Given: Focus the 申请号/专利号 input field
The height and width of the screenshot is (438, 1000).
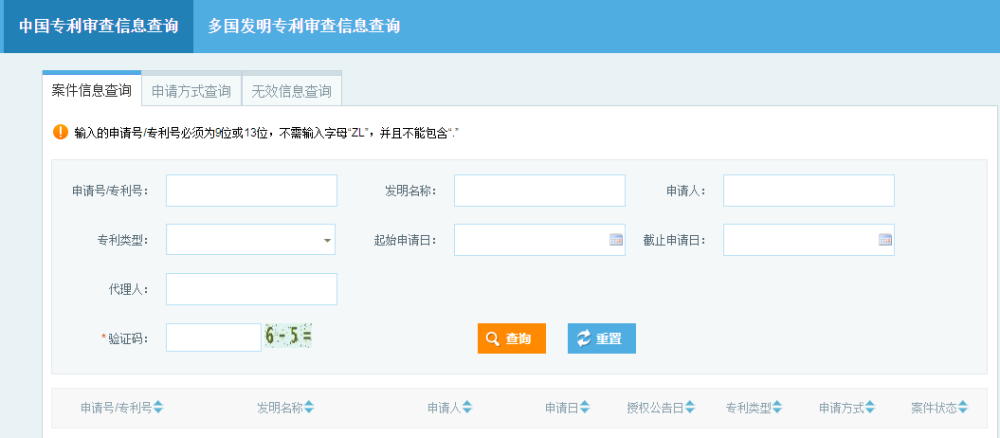Looking at the screenshot, I should (x=251, y=190).
